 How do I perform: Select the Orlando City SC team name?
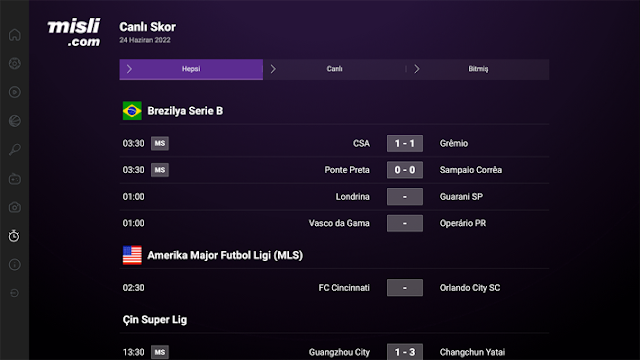click(x=470, y=288)
